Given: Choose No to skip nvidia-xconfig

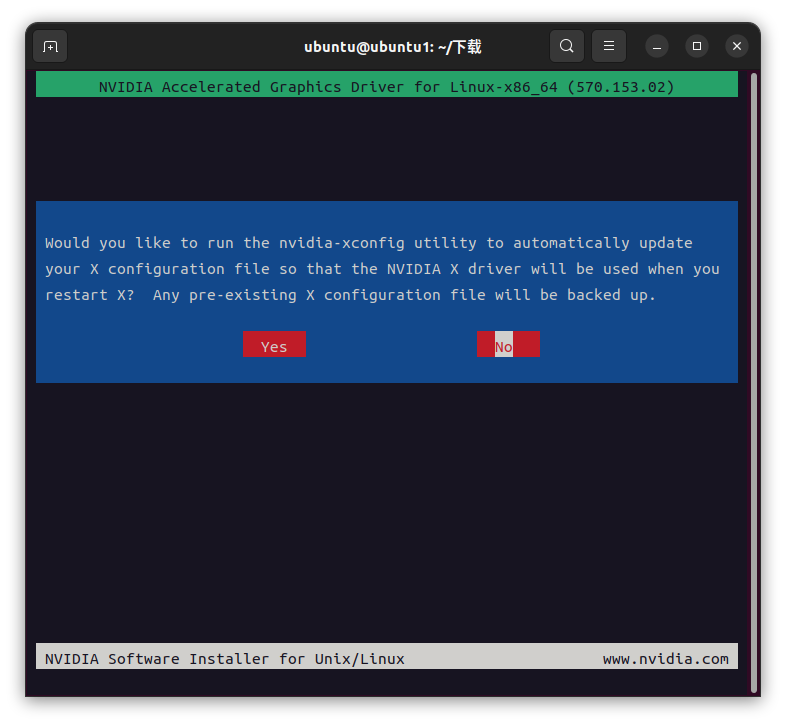Looking at the screenshot, I should point(508,344).
